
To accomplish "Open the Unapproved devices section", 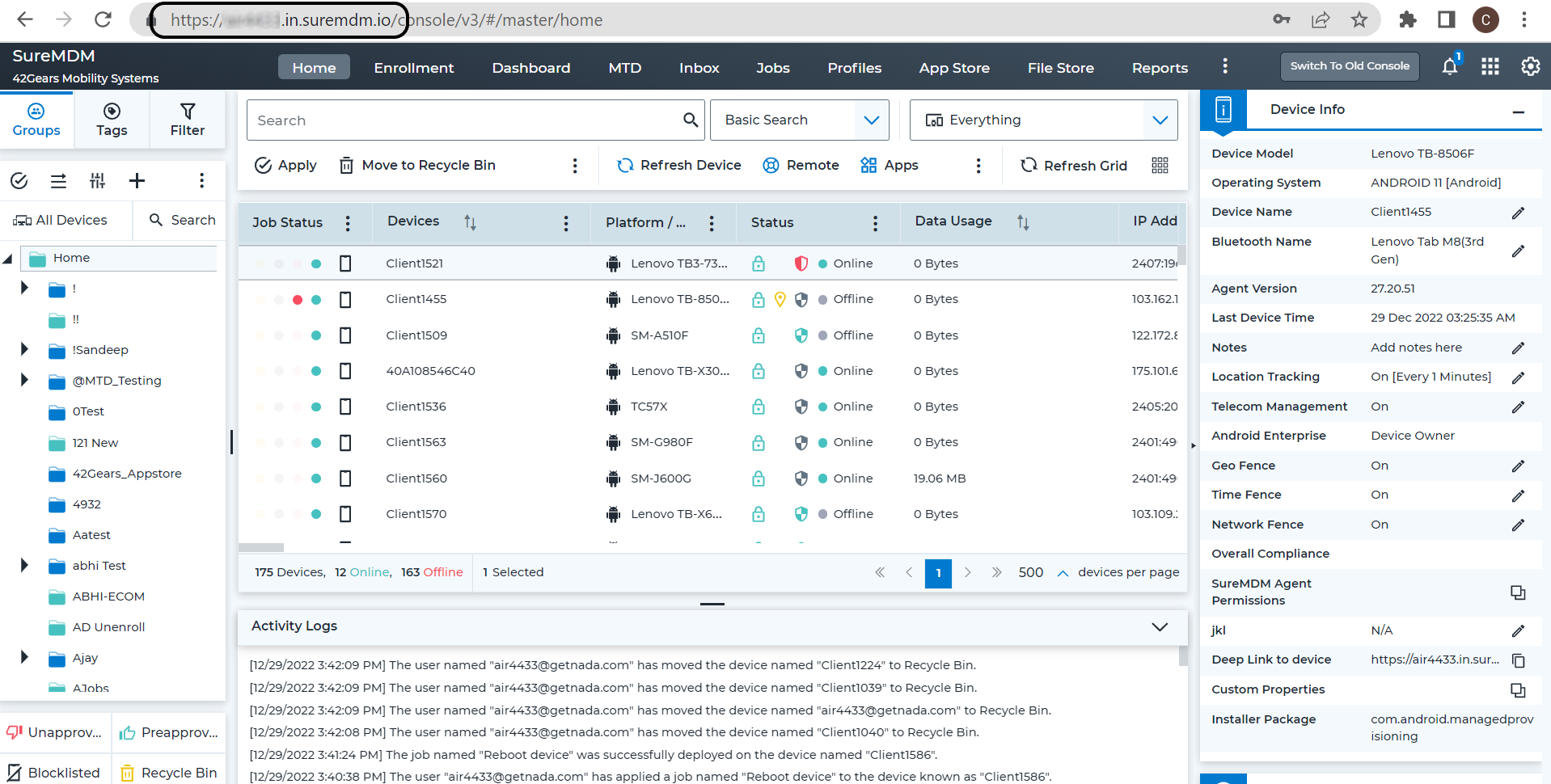I will click(x=55, y=733).
